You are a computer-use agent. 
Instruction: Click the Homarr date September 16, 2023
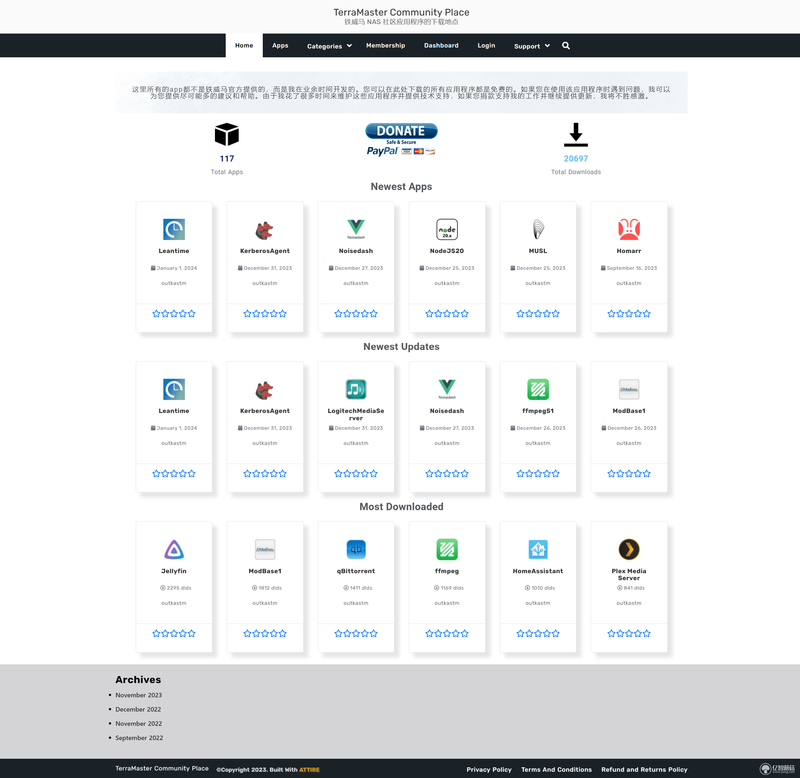click(629, 268)
